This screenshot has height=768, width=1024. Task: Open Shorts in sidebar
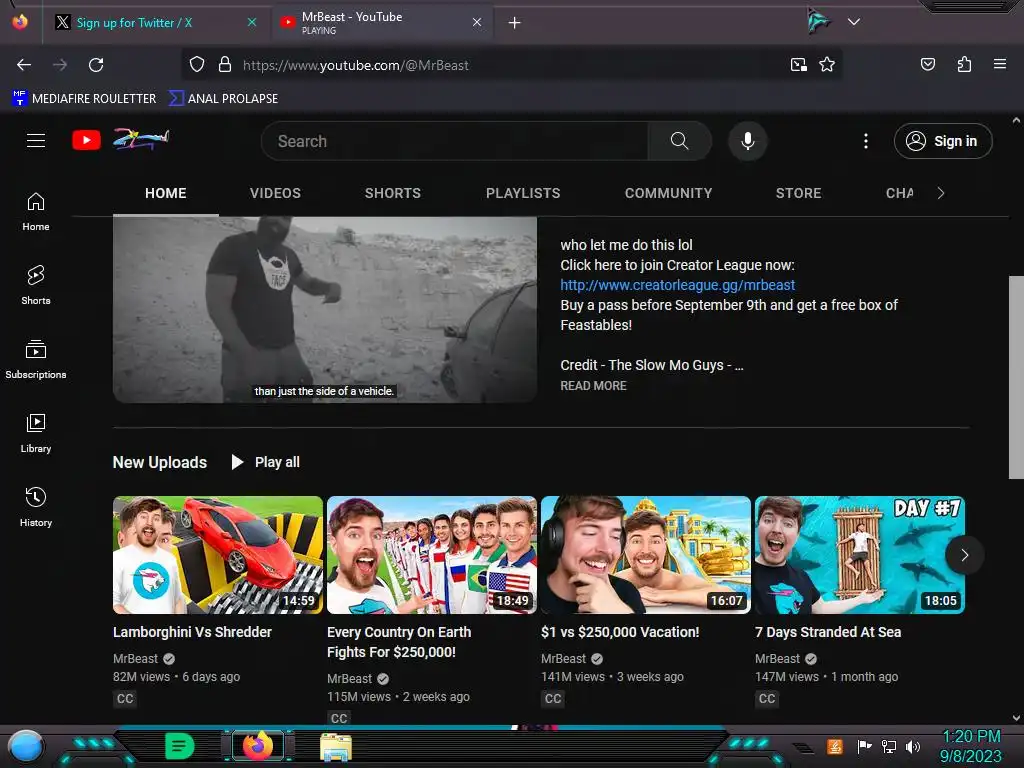pos(36,285)
